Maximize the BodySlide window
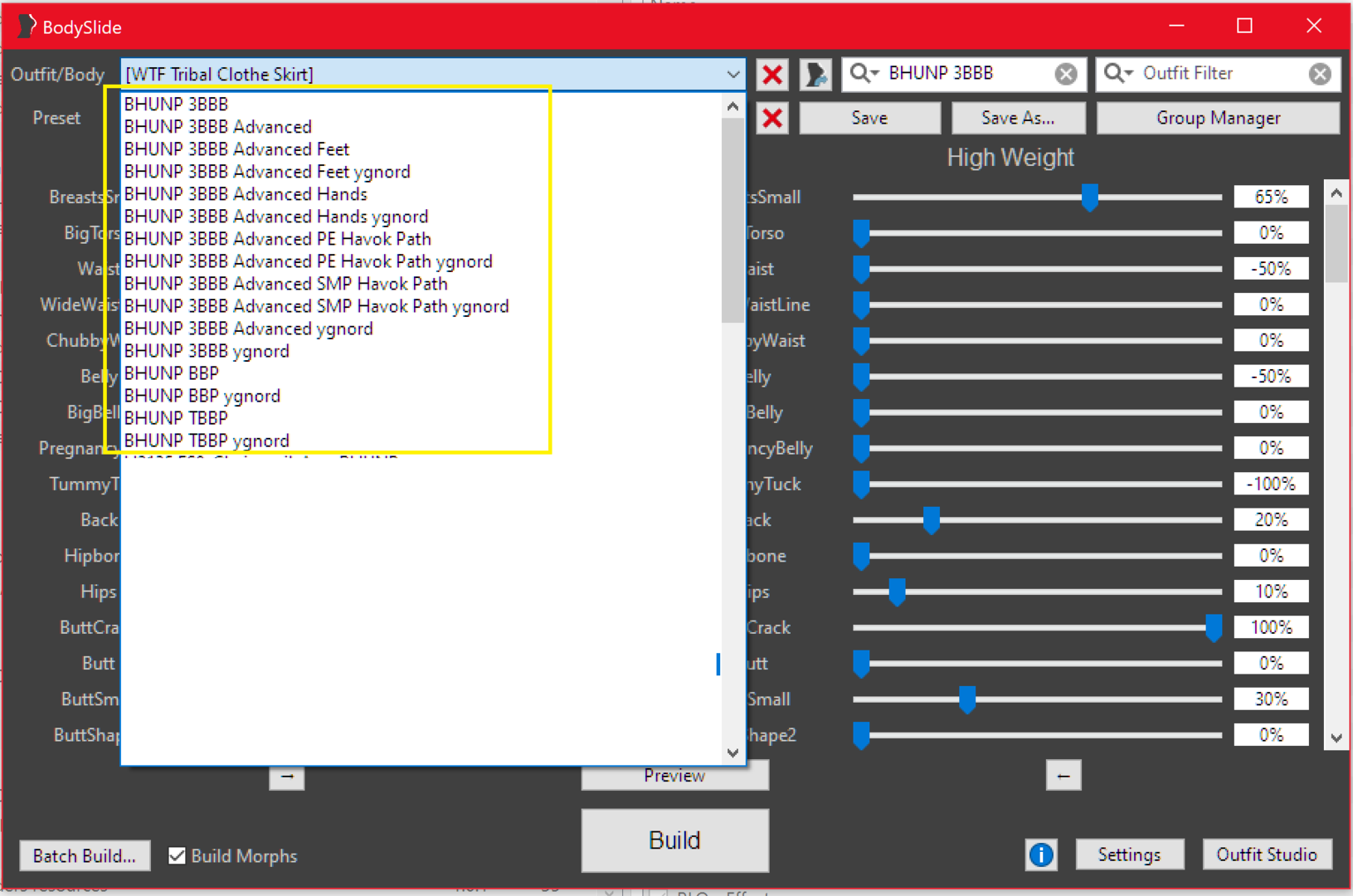Screen dimensions: 1353x896 click(1244, 26)
